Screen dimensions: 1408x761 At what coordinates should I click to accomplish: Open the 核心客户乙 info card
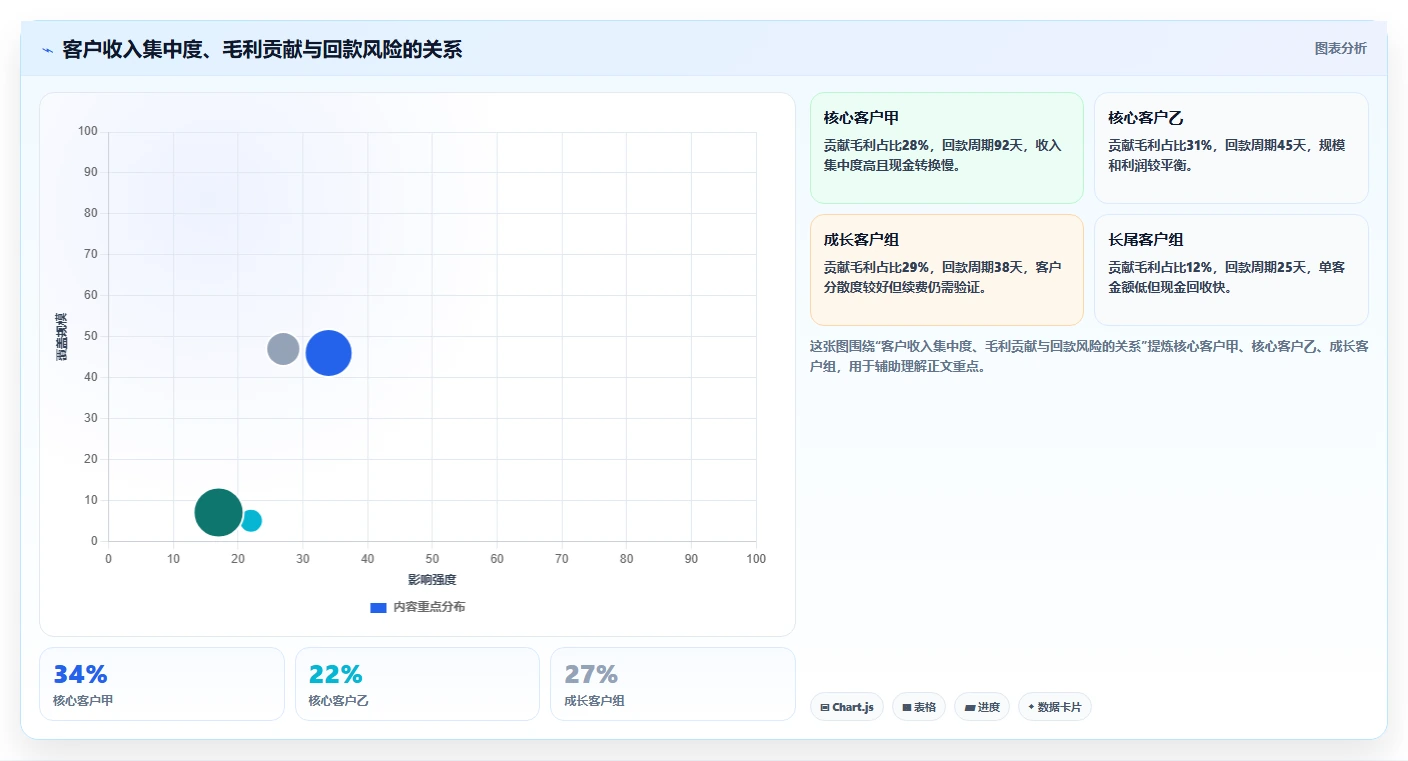click(1231, 148)
